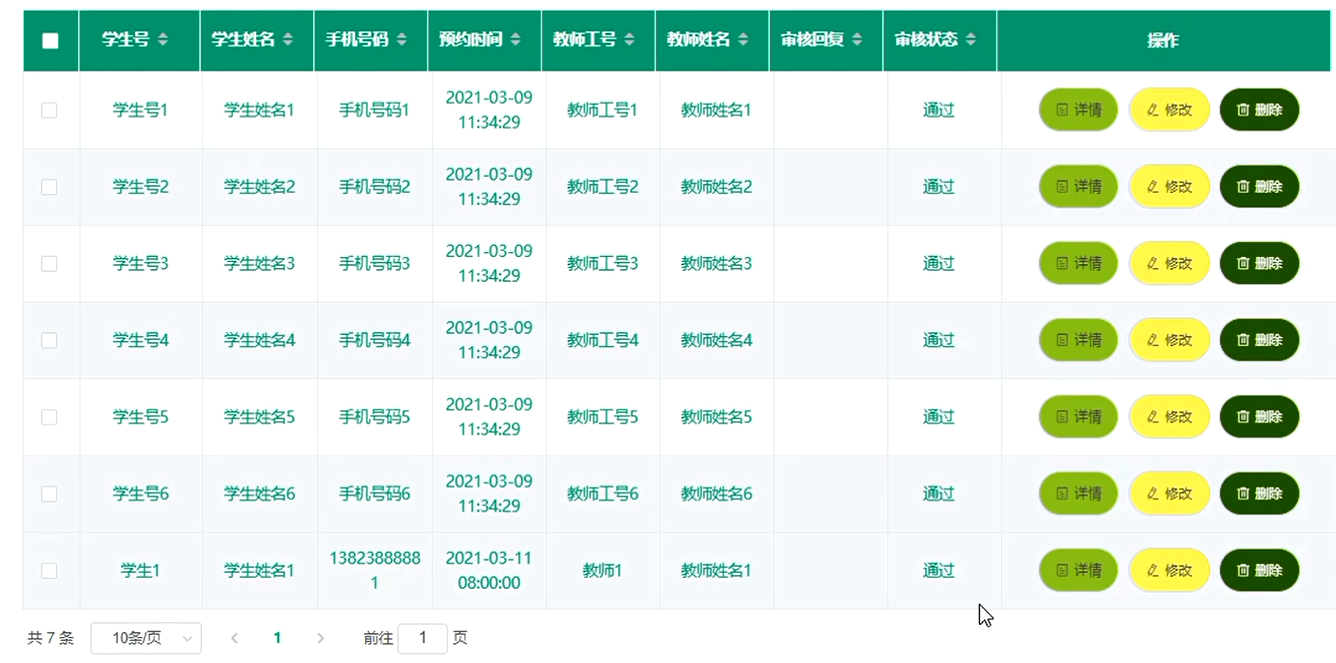This screenshot has height=663, width=1336.
Task: Check the row checkbox for 学生号3
Action: 49,264
